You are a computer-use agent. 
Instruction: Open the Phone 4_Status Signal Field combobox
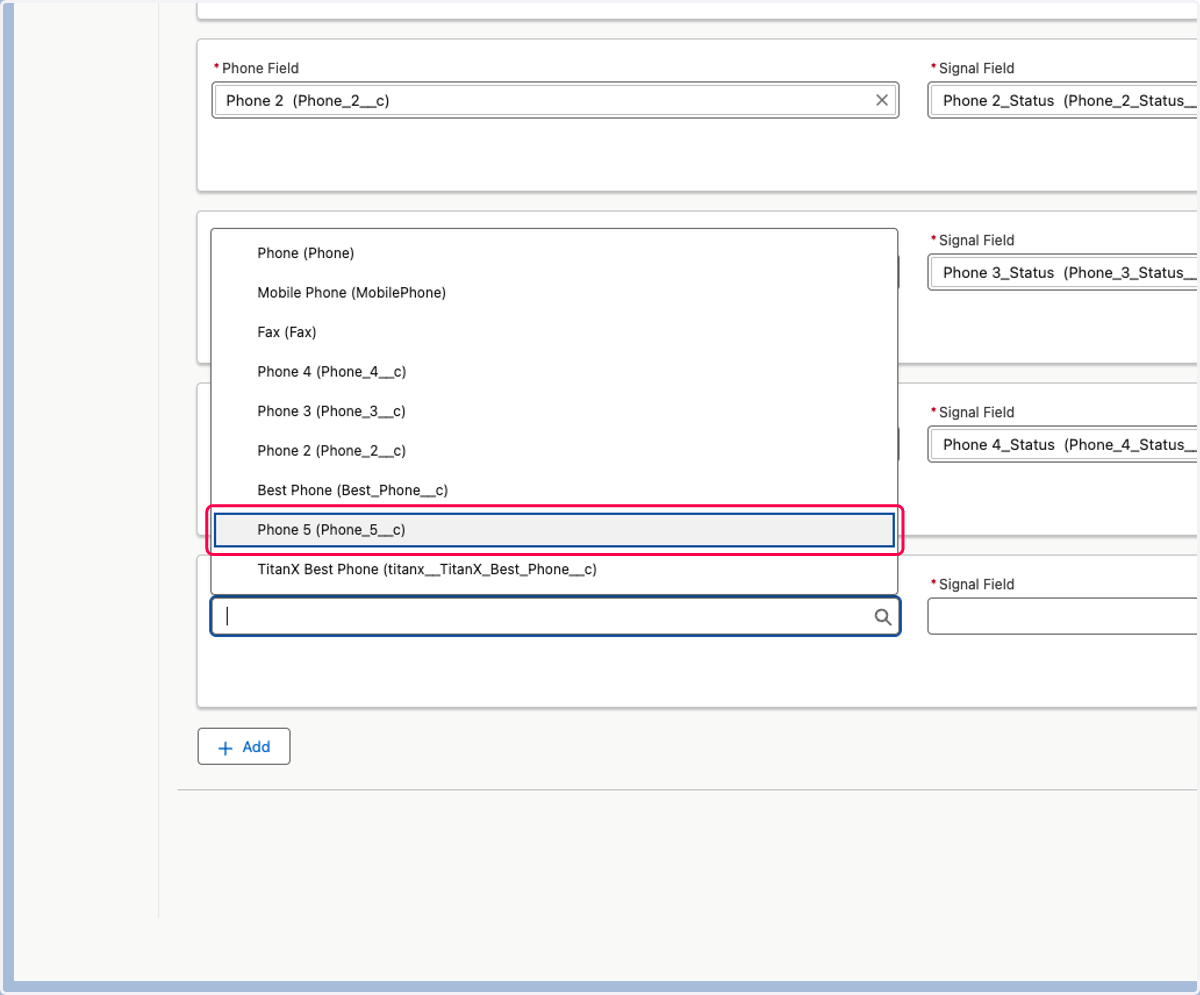1064,444
